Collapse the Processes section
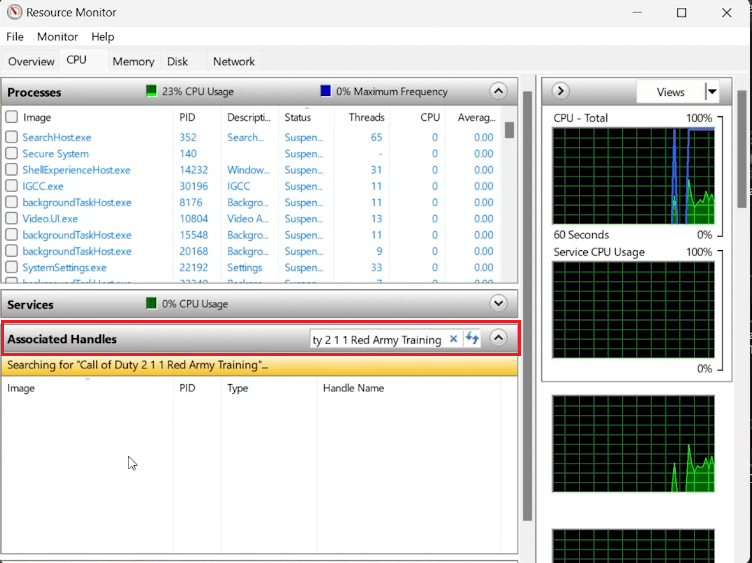The height and width of the screenshot is (563, 752). [498, 91]
